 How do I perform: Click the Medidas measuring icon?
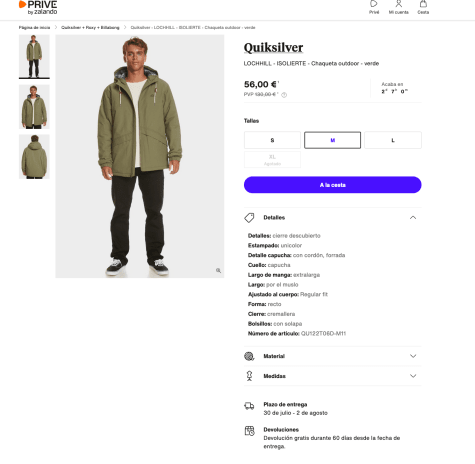249,376
